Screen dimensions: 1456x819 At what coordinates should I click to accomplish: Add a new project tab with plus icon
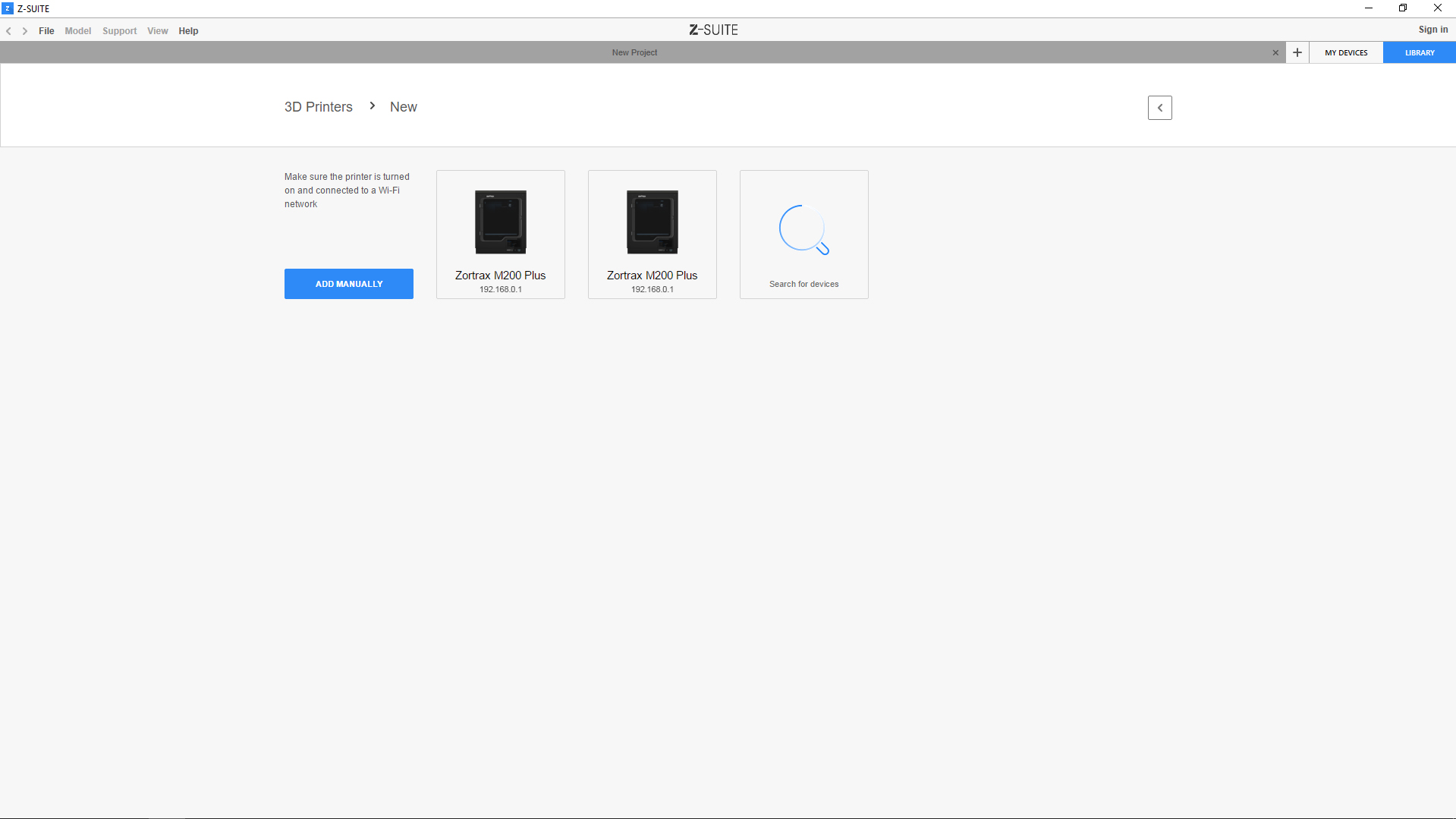coord(1297,52)
